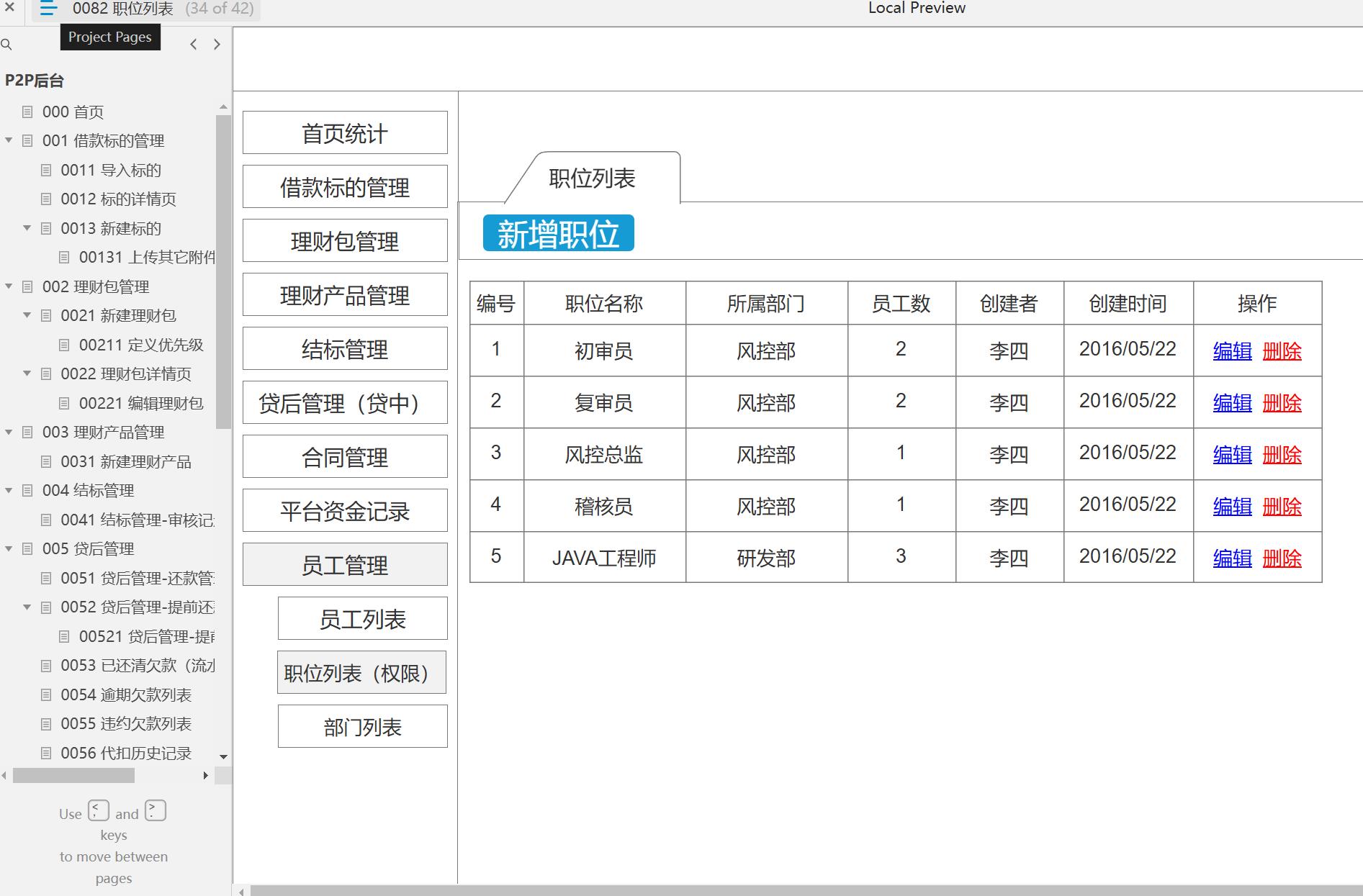Collapse the 004 结标管理 tree node

pos(9,490)
